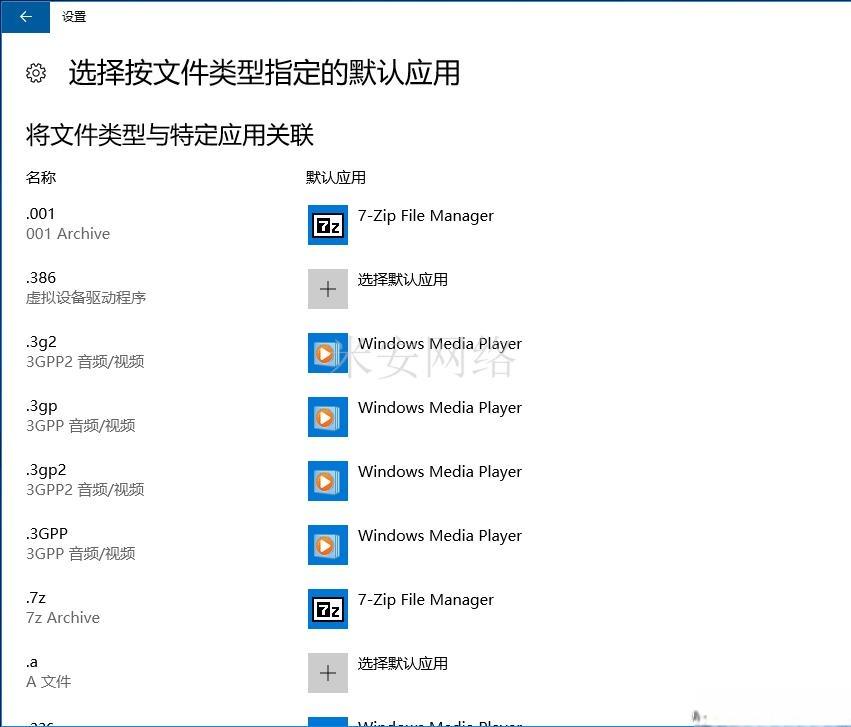Viewport: 851px width, 727px height.
Task: Change Windows Media Player default for .3GPP
Action: coord(440,536)
